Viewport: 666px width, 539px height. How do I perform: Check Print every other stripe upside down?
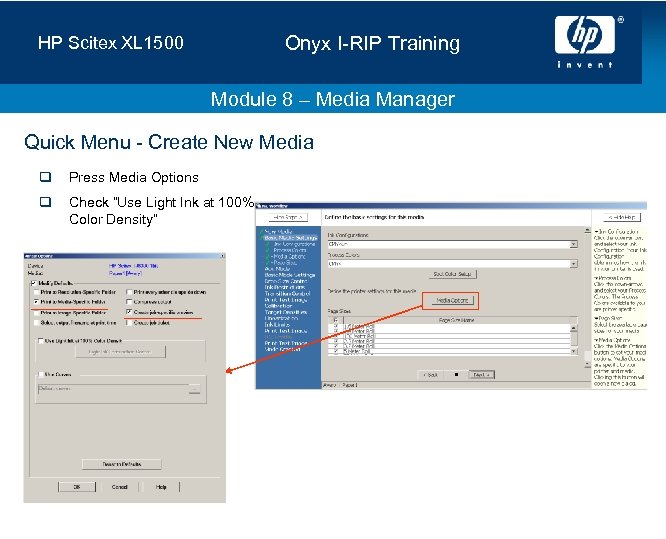coord(129,292)
